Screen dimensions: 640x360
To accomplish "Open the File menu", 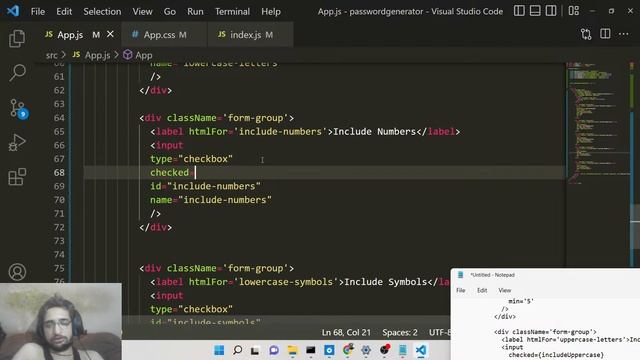I will pyautogui.click(x=38, y=11).
